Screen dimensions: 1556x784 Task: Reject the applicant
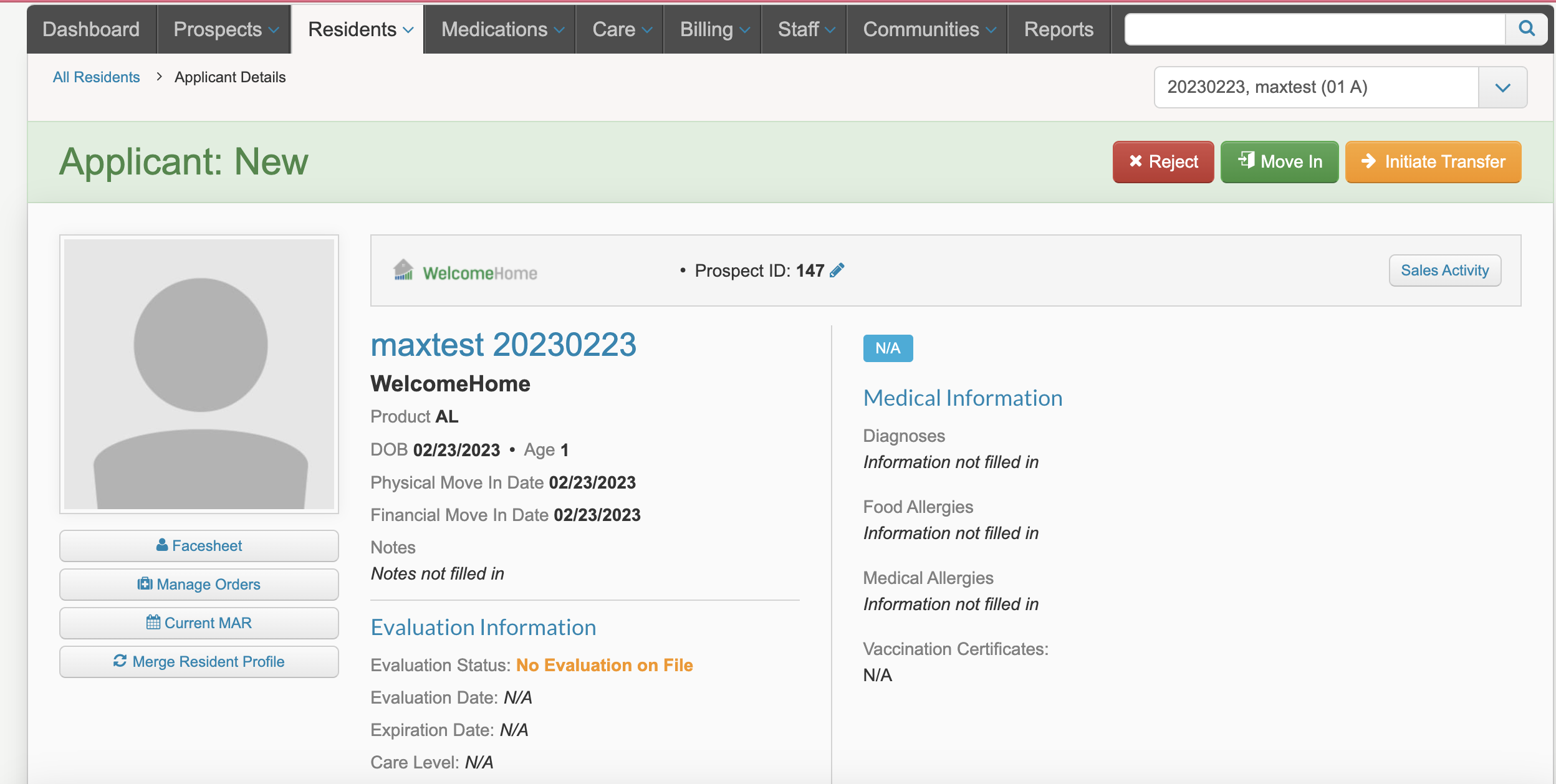click(1163, 161)
